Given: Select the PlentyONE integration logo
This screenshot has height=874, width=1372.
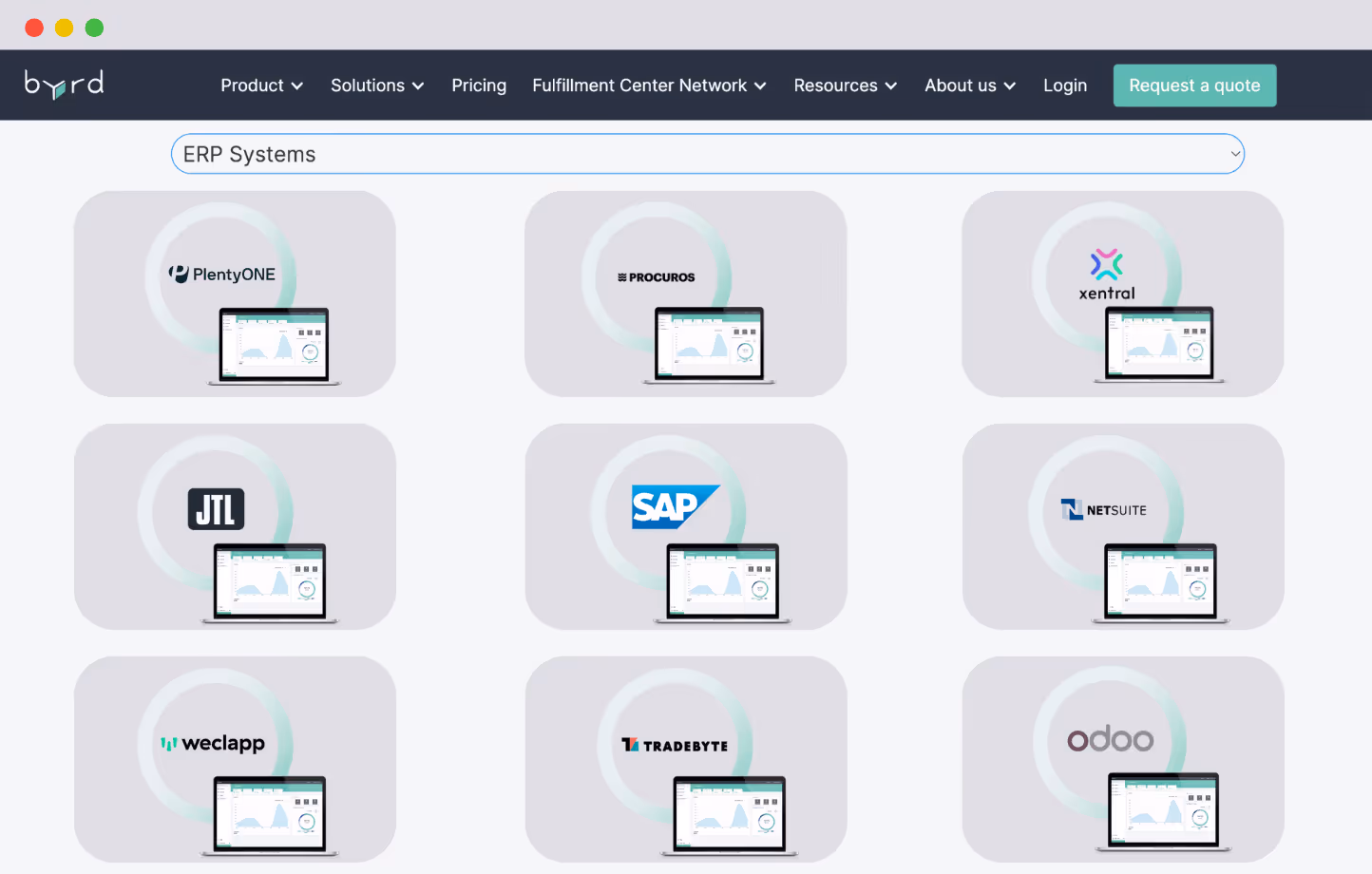Looking at the screenshot, I should coord(222,274).
